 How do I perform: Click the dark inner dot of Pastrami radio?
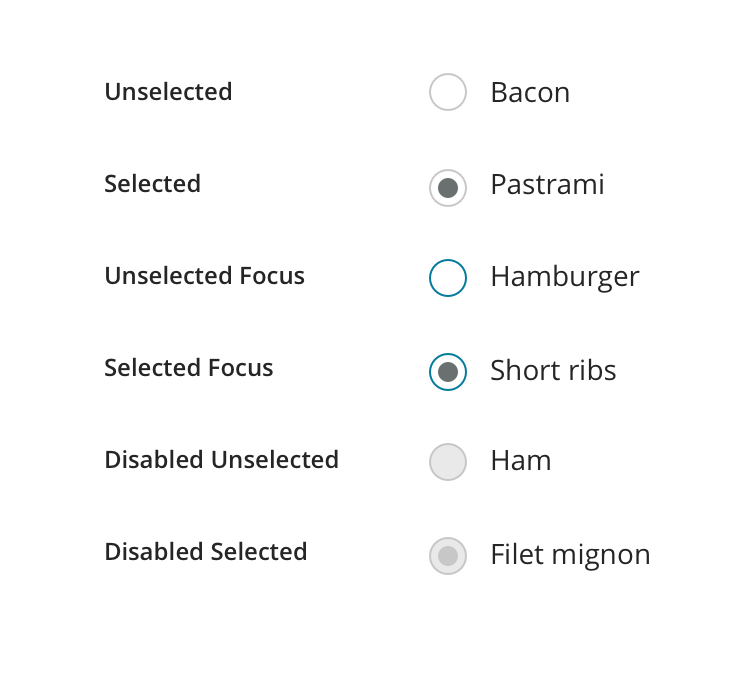click(x=448, y=187)
